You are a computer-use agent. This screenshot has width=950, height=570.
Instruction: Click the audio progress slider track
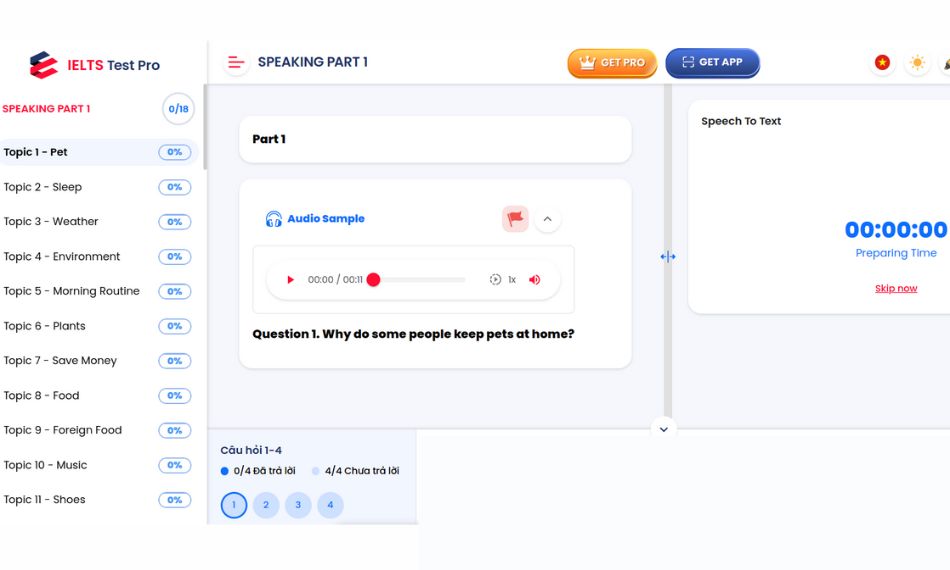point(420,280)
